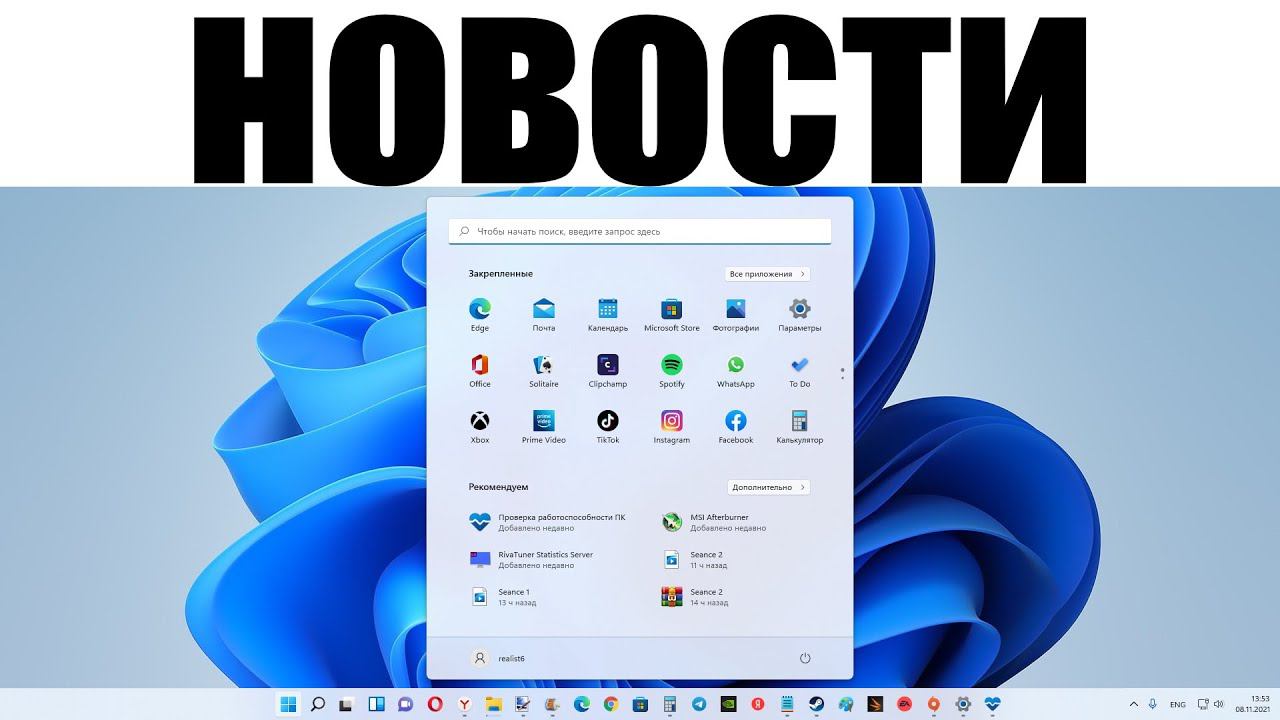This screenshot has width=1280, height=720.
Task: Open recommended MSI Afterburner
Action: coord(714,522)
